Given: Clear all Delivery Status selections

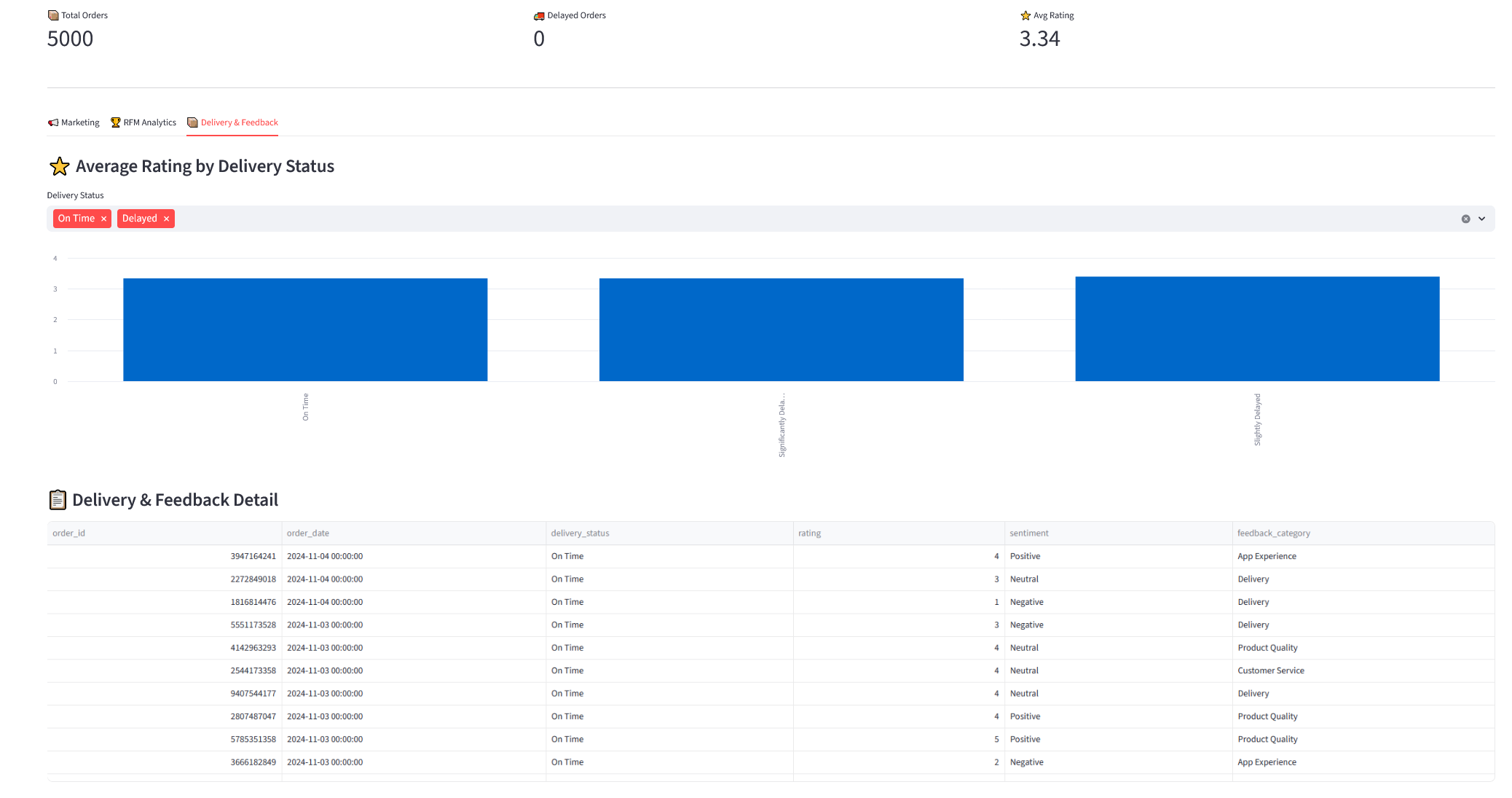Looking at the screenshot, I should coord(1465,219).
